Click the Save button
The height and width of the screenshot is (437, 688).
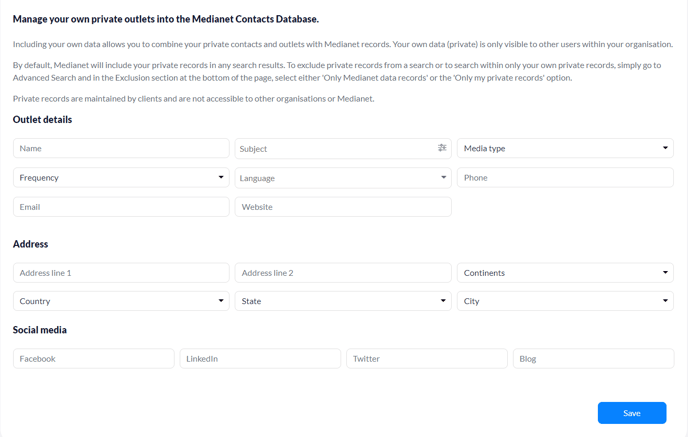tap(632, 413)
